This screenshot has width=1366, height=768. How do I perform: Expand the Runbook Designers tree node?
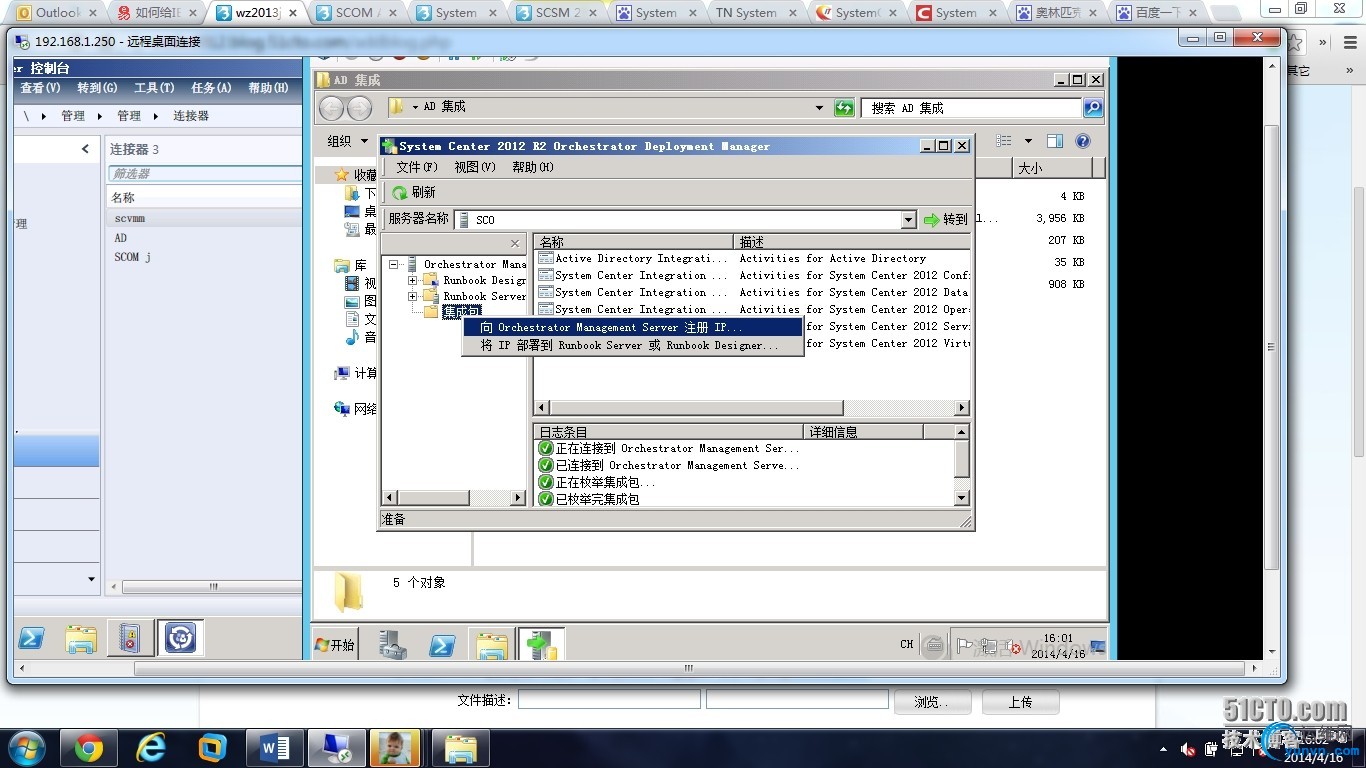[412, 280]
